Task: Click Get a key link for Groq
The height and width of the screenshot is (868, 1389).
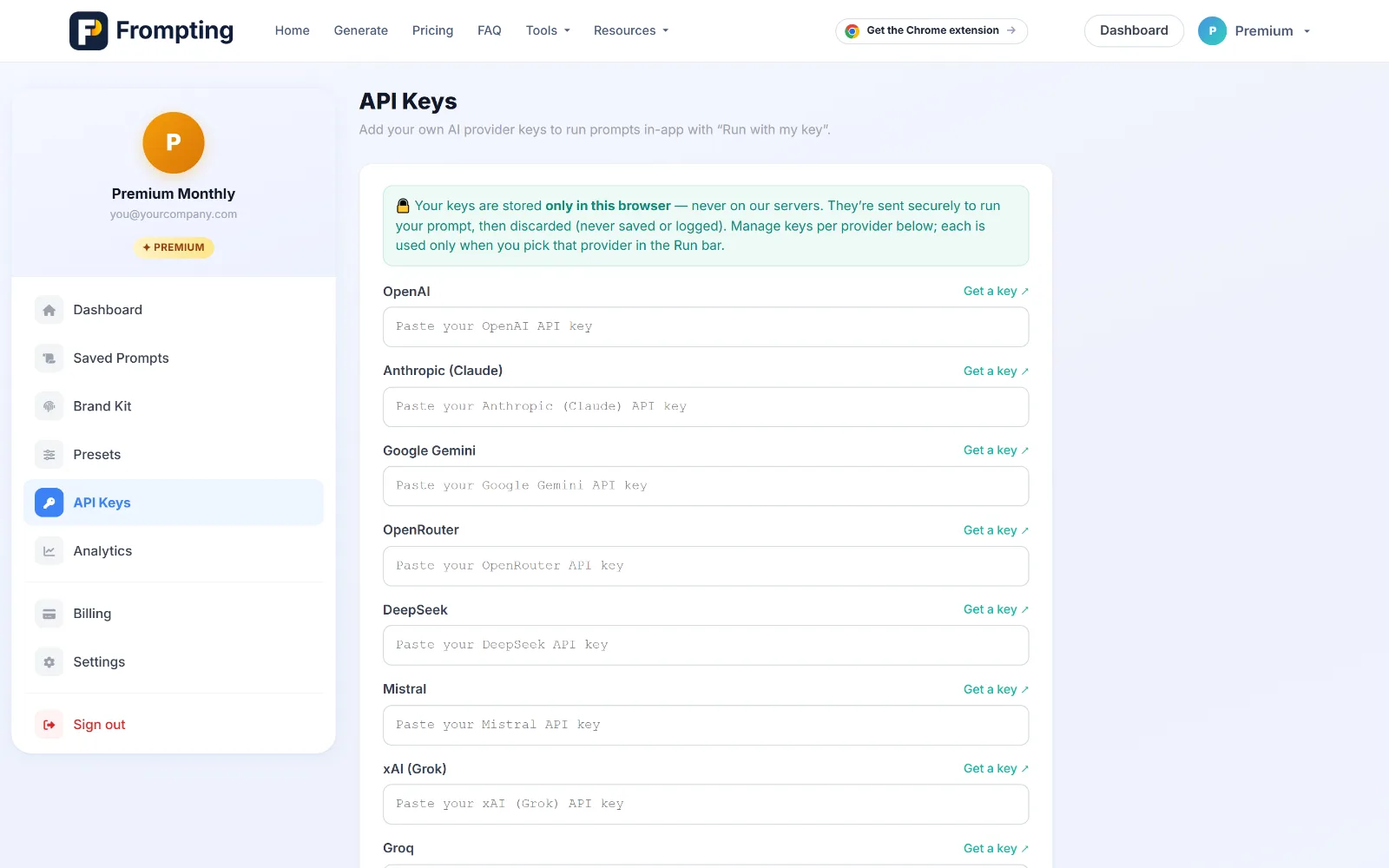Action: tap(996, 849)
